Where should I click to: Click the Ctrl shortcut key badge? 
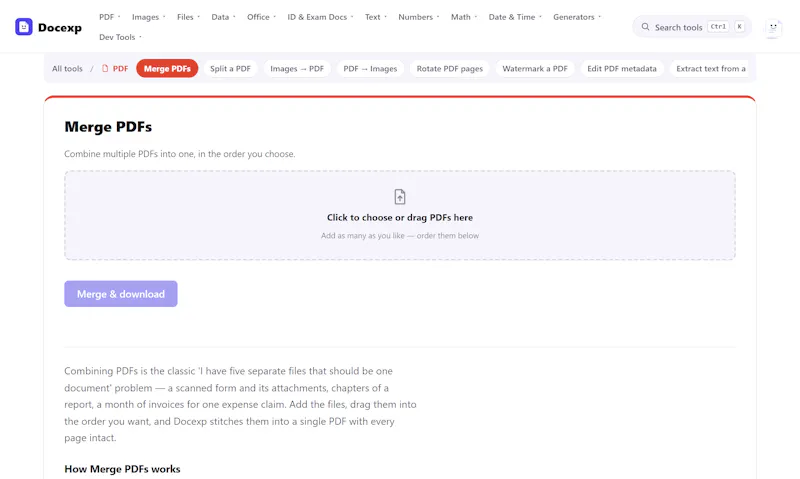718,27
